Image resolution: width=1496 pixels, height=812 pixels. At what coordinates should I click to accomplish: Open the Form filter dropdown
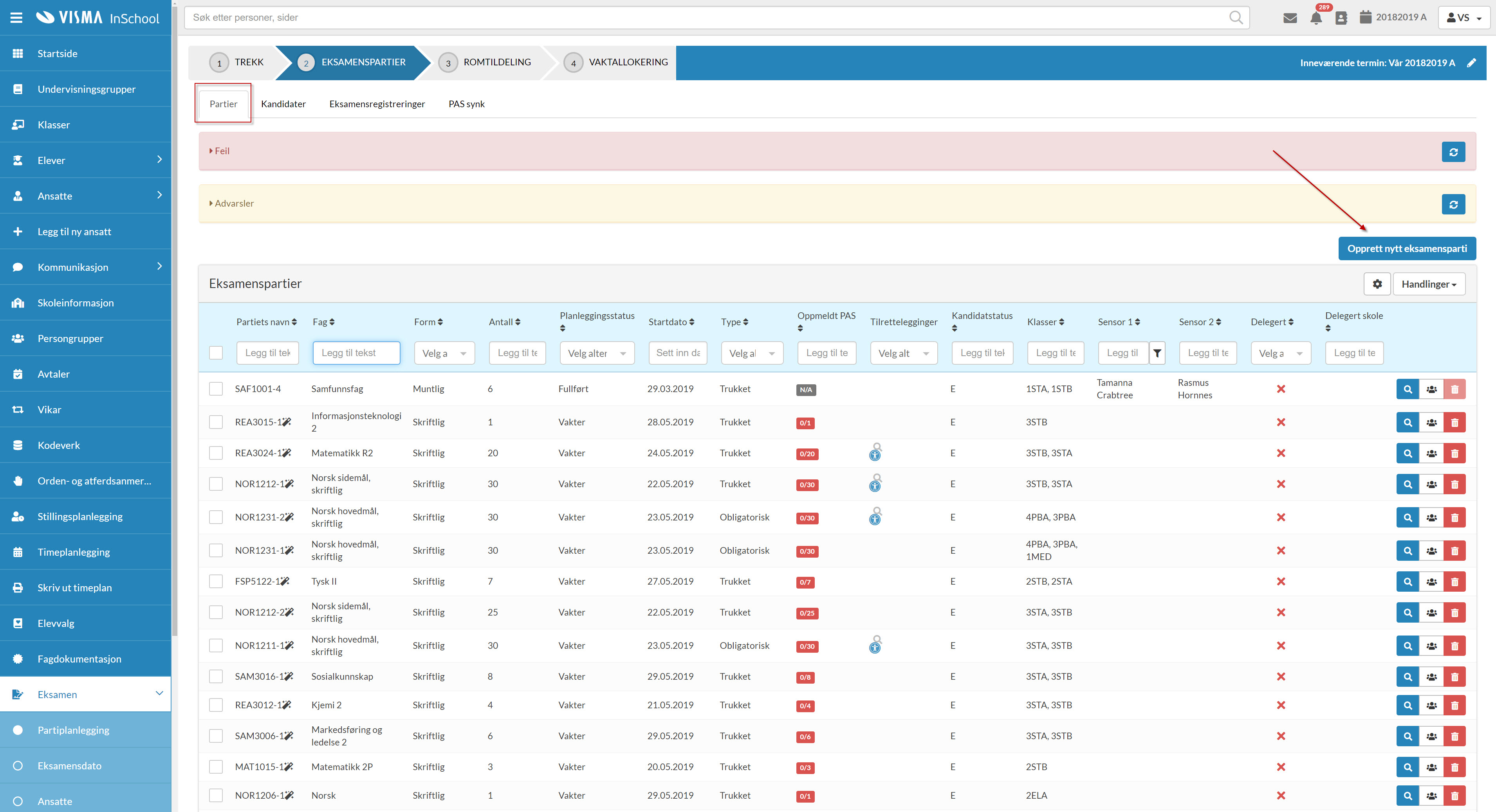click(x=444, y=353)
